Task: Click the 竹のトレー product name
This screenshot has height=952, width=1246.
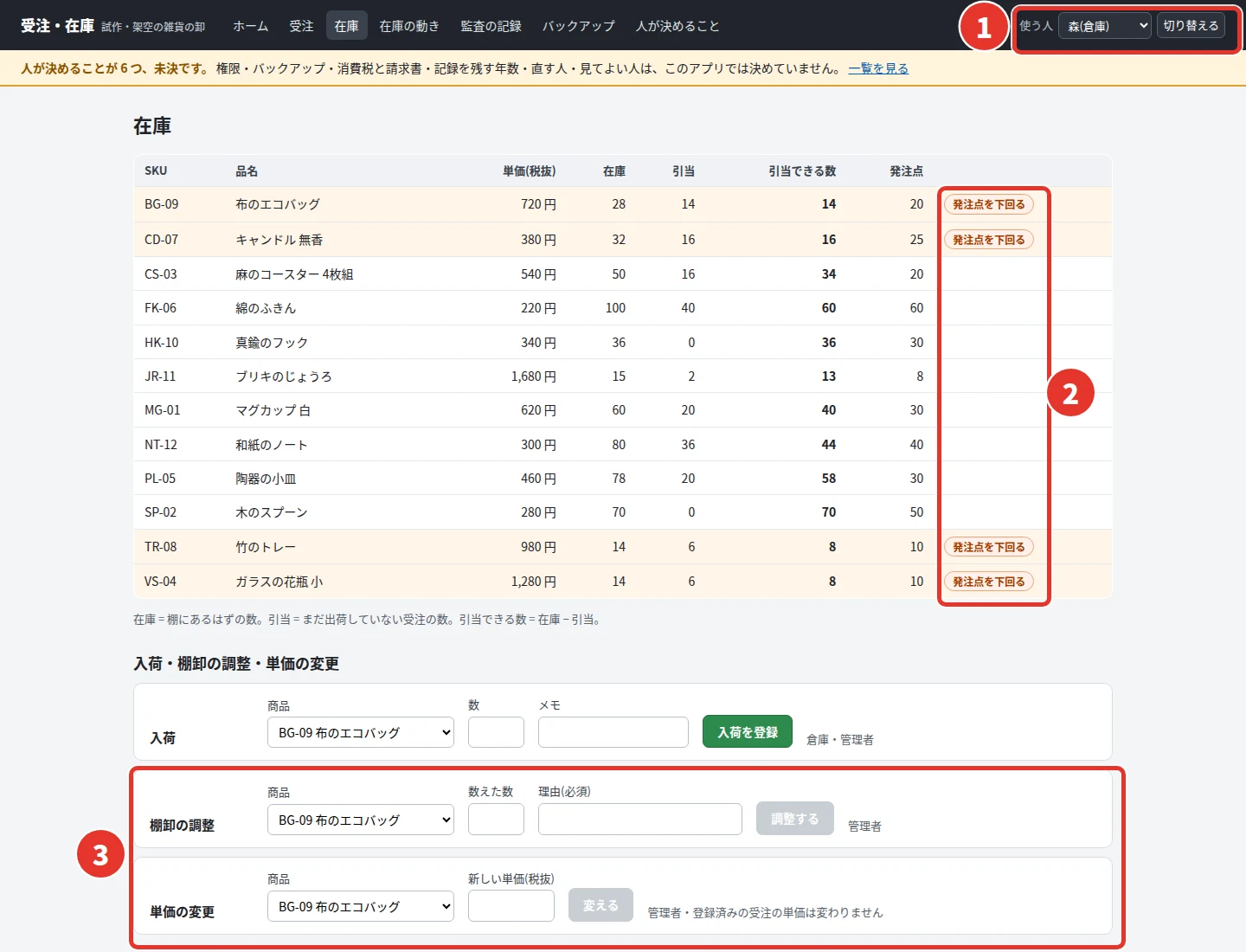Action: pyautogui.click(x=266, y=547)
